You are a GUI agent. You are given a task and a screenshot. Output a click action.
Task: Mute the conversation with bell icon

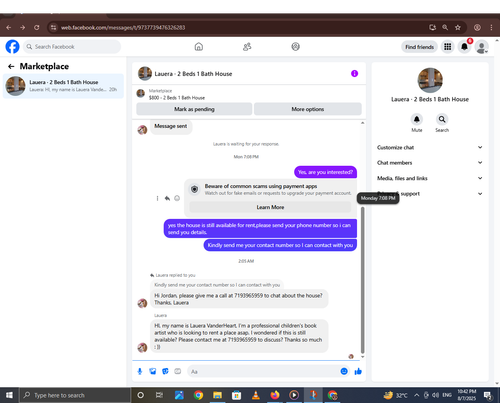417,119
